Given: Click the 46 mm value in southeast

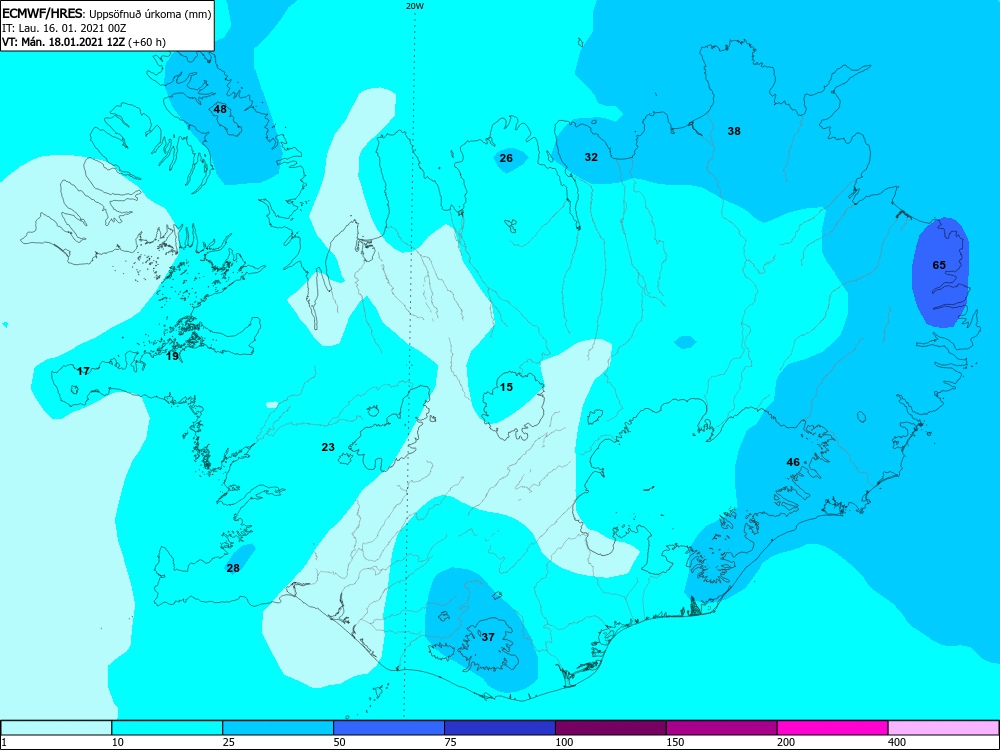Looking at the screenshot, I should (793, 462).
